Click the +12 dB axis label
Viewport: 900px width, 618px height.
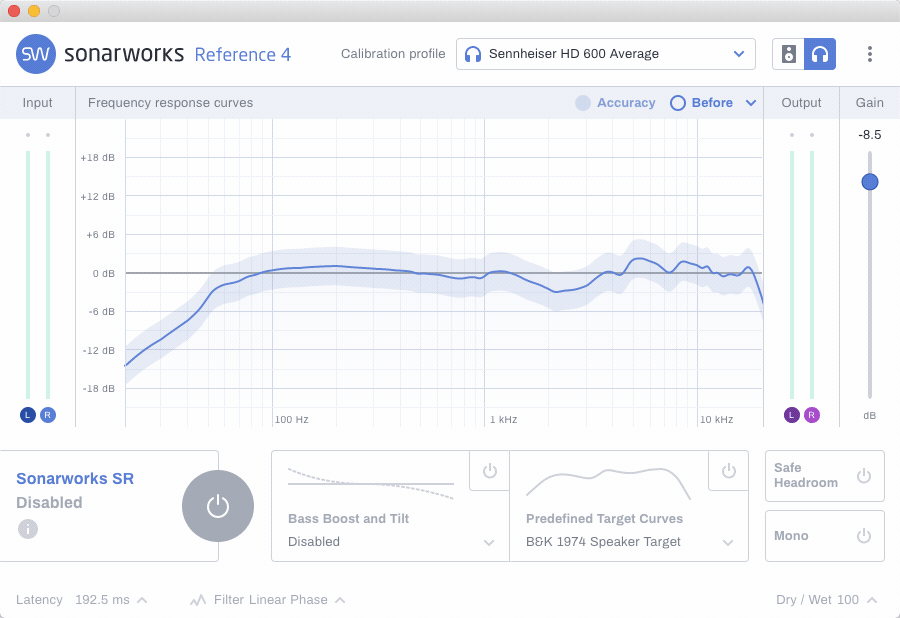(x=98, y=197)
